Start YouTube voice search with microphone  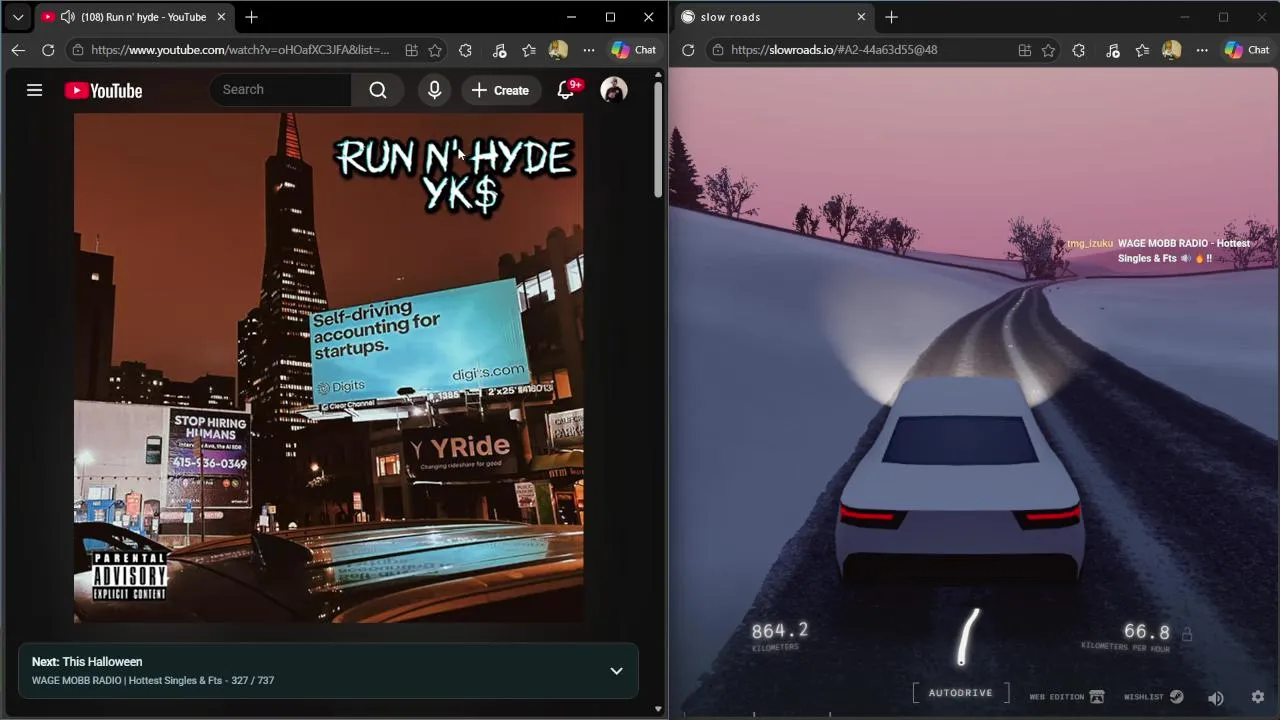[434, 90]
